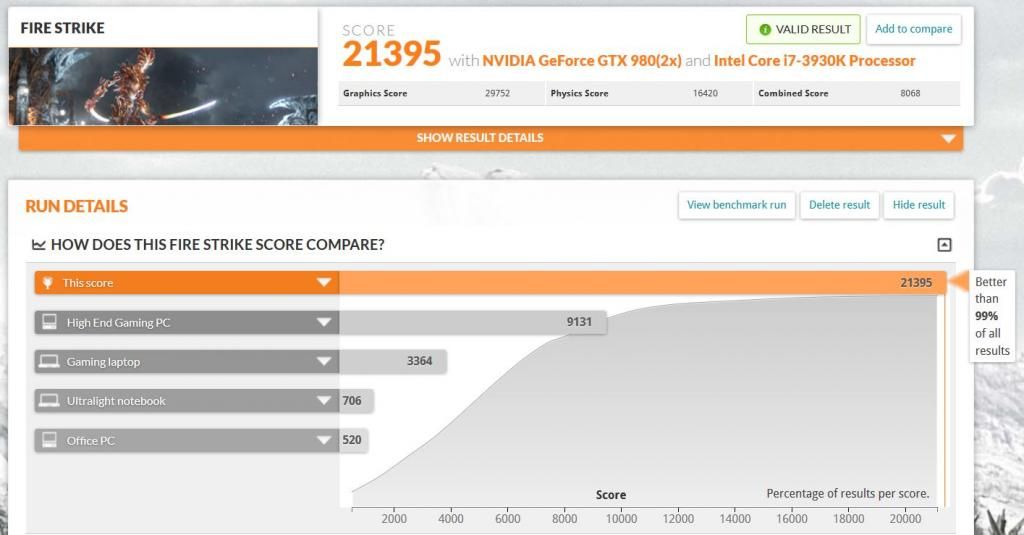
Task: Click the Score axis title on chart
Action: pyautogui.click(x=611, y=495)
